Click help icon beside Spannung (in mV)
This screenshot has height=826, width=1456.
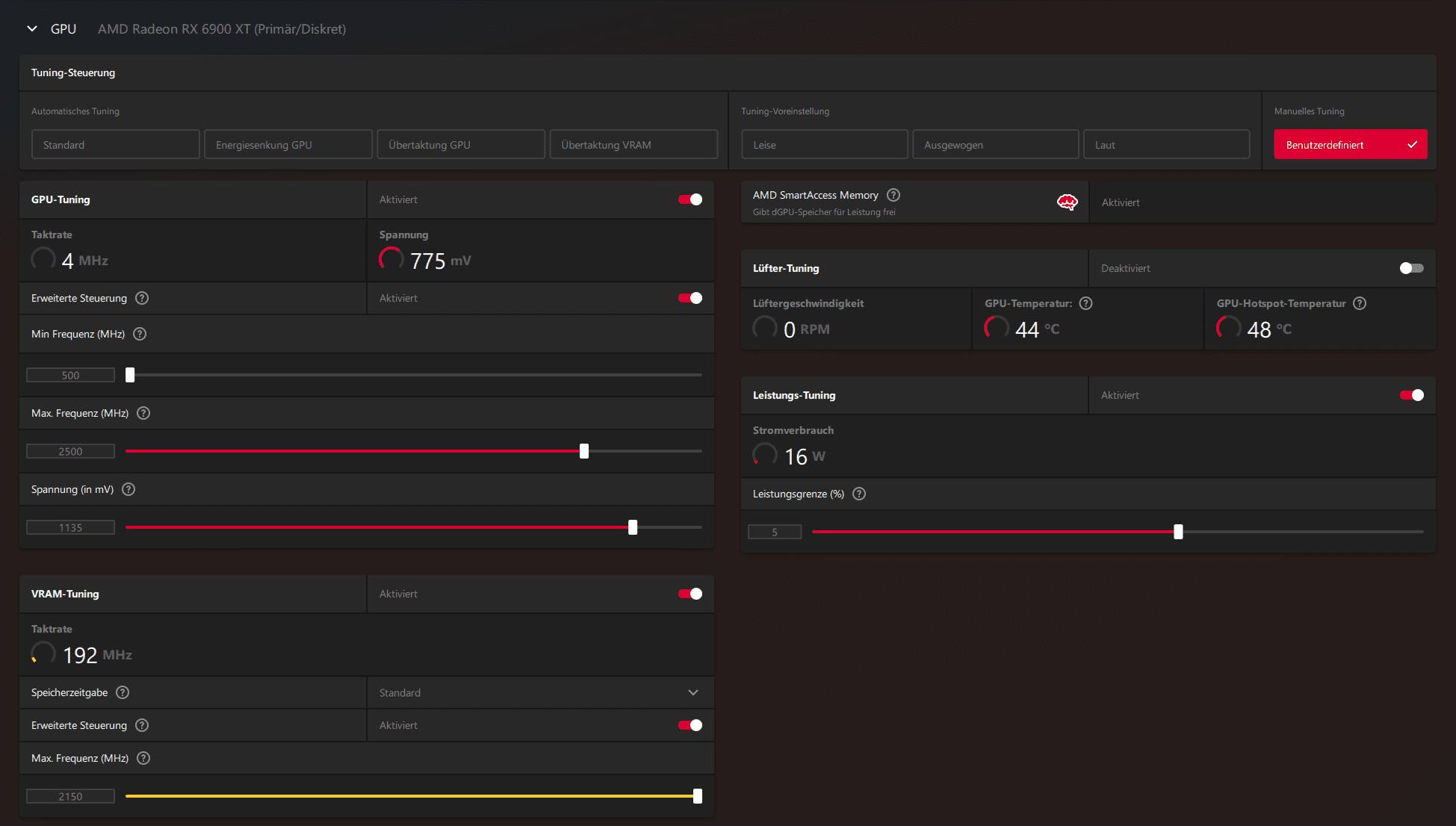128,489
